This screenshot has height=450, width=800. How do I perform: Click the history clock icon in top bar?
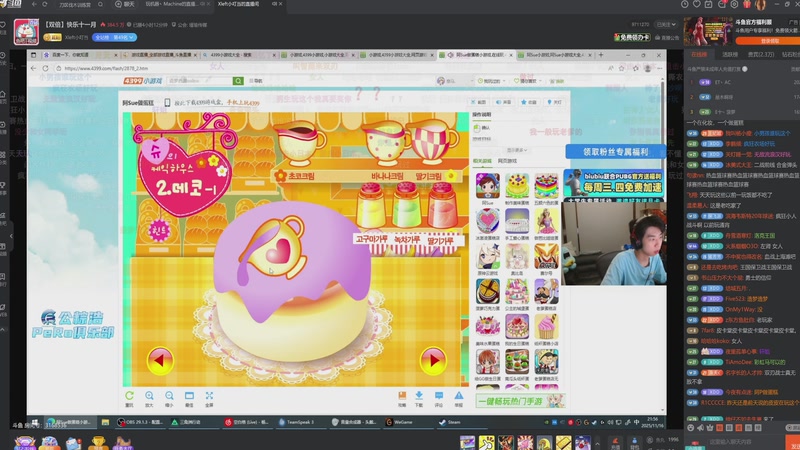pyautogui.click(x=684, y=4)
